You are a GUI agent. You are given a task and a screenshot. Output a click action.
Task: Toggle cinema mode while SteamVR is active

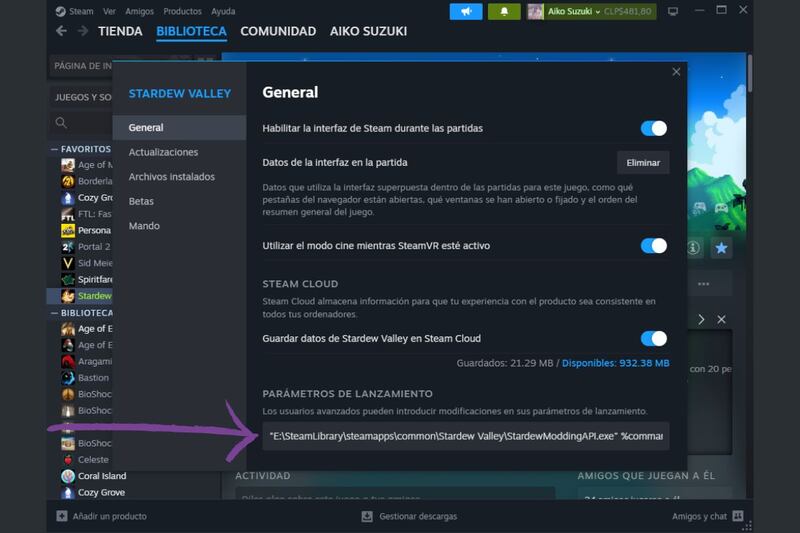(653, 245)
